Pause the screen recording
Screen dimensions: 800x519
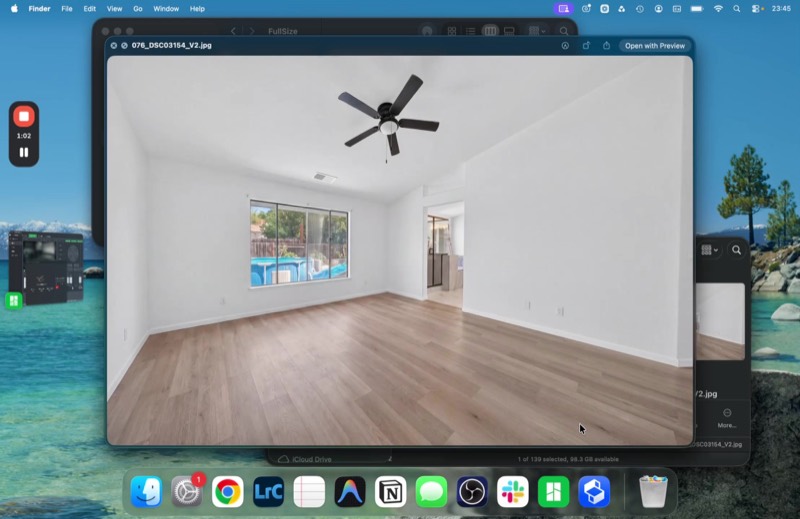pos(23,152)
